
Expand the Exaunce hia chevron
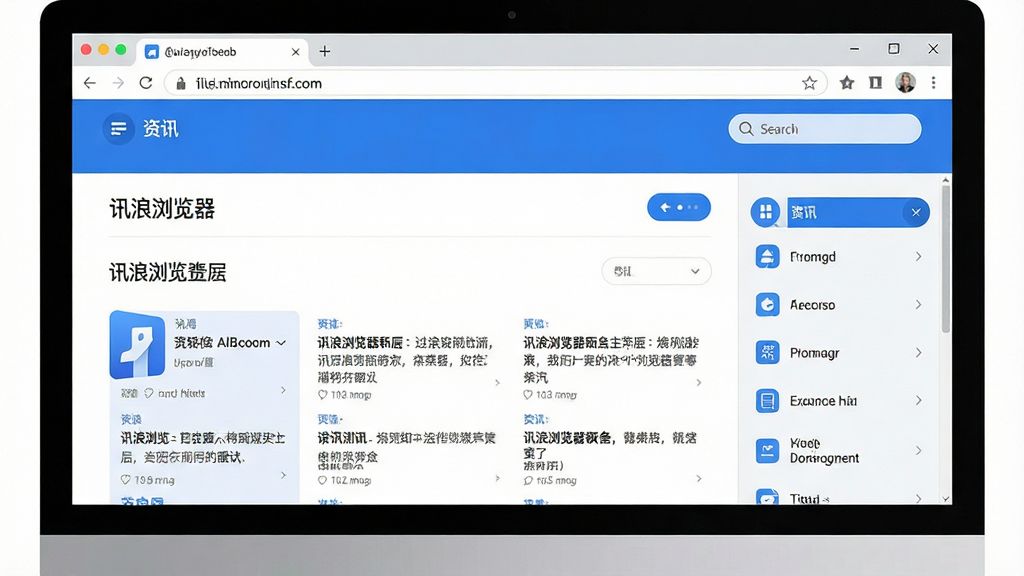click(918, 400)
